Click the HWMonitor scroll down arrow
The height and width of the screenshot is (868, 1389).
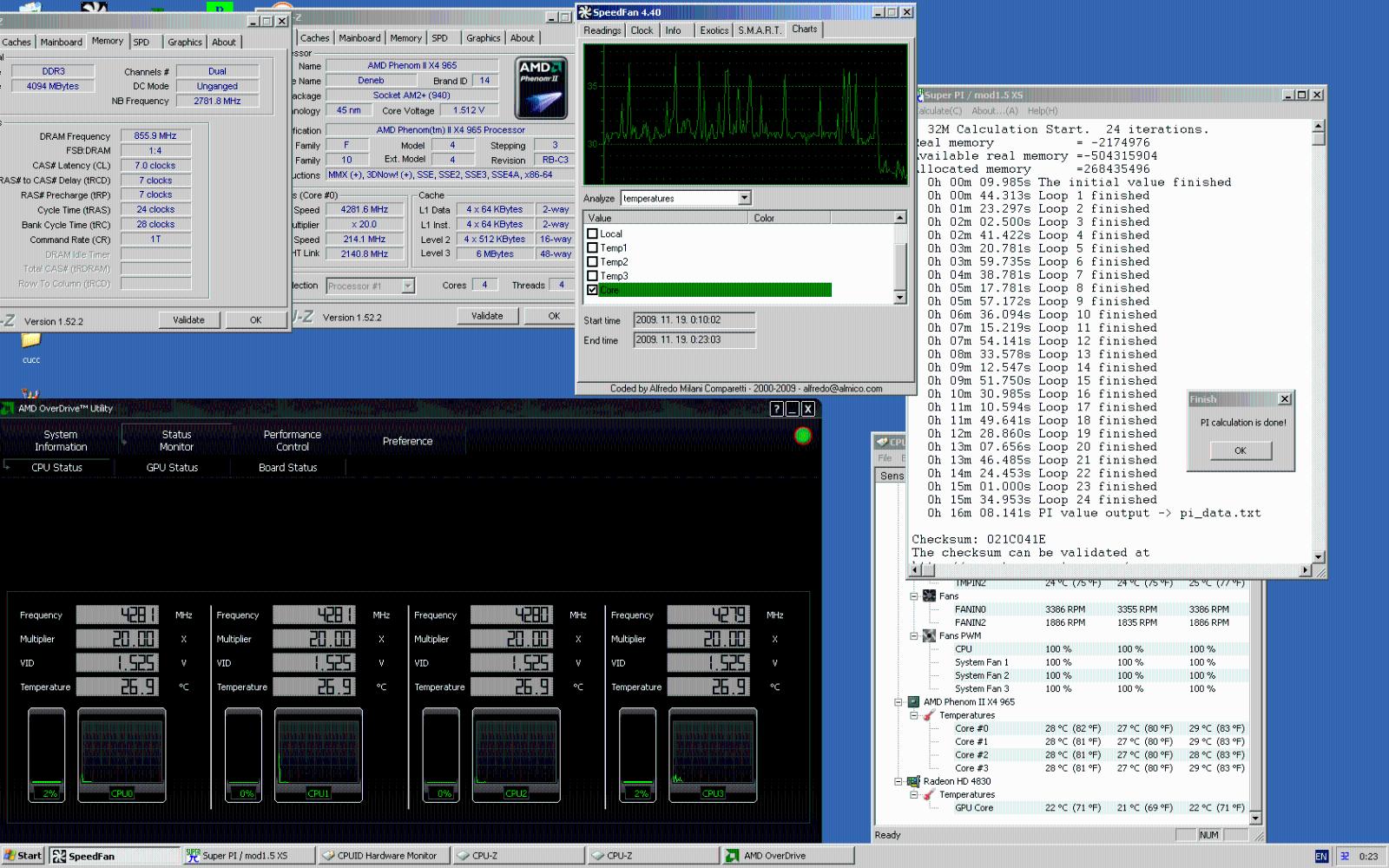click(1255, 818)
